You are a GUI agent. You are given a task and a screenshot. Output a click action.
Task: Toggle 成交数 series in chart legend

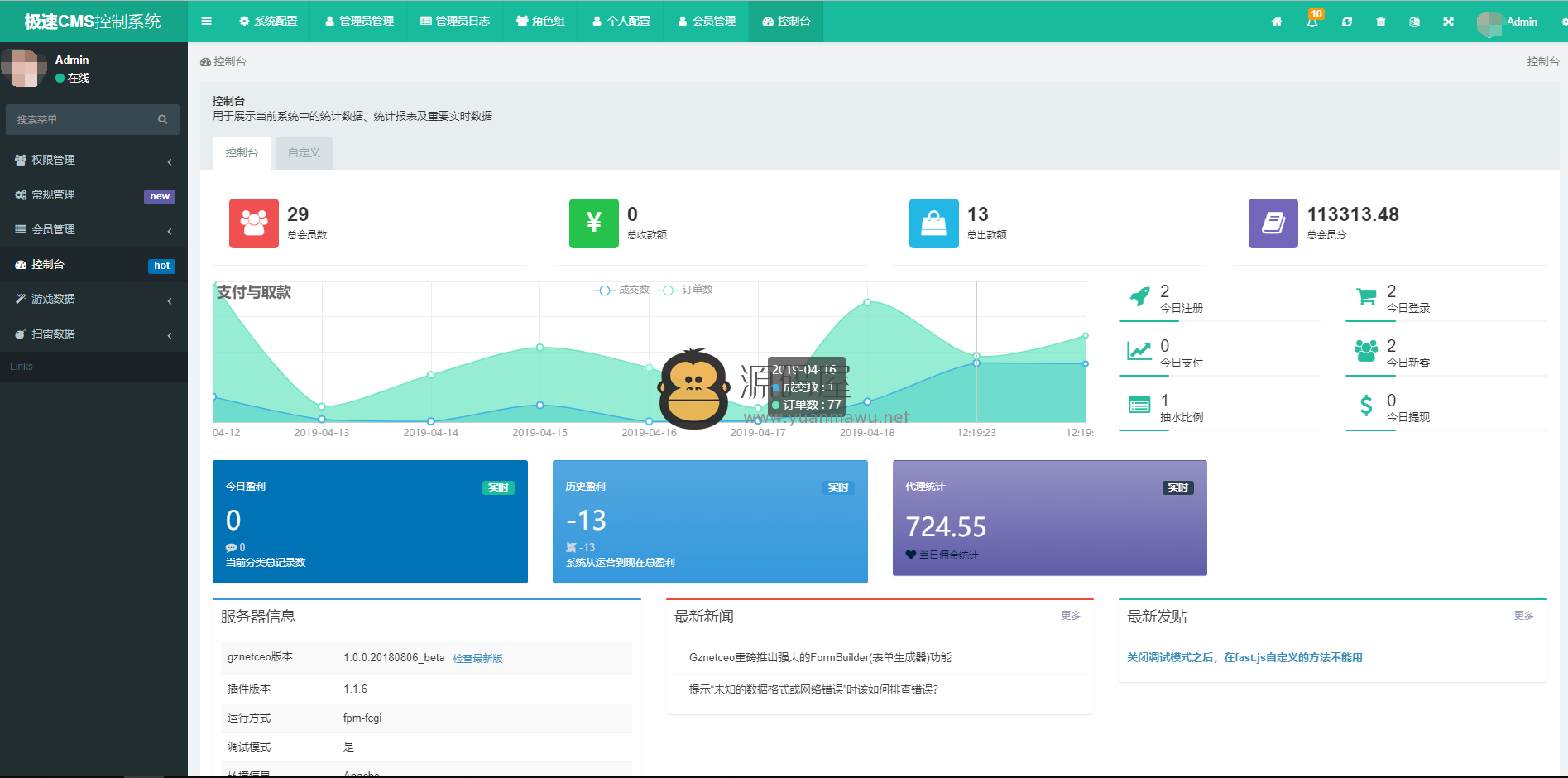click(622, 290)
